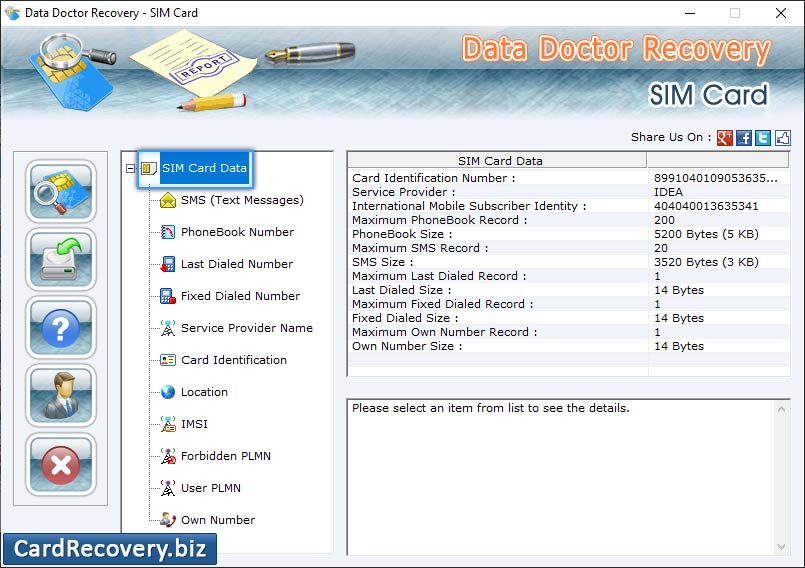Viewport: 805px width, 568px height.
Task: Close the Data Doctor Recovery window
Action: 781,13
